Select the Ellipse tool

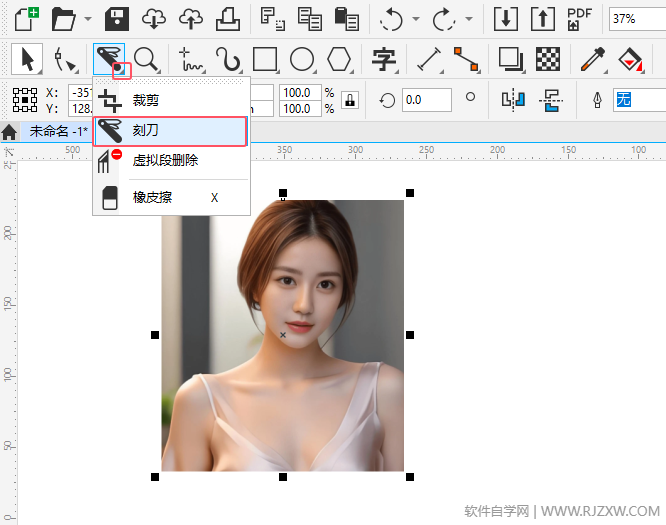[x=302, y=59]
